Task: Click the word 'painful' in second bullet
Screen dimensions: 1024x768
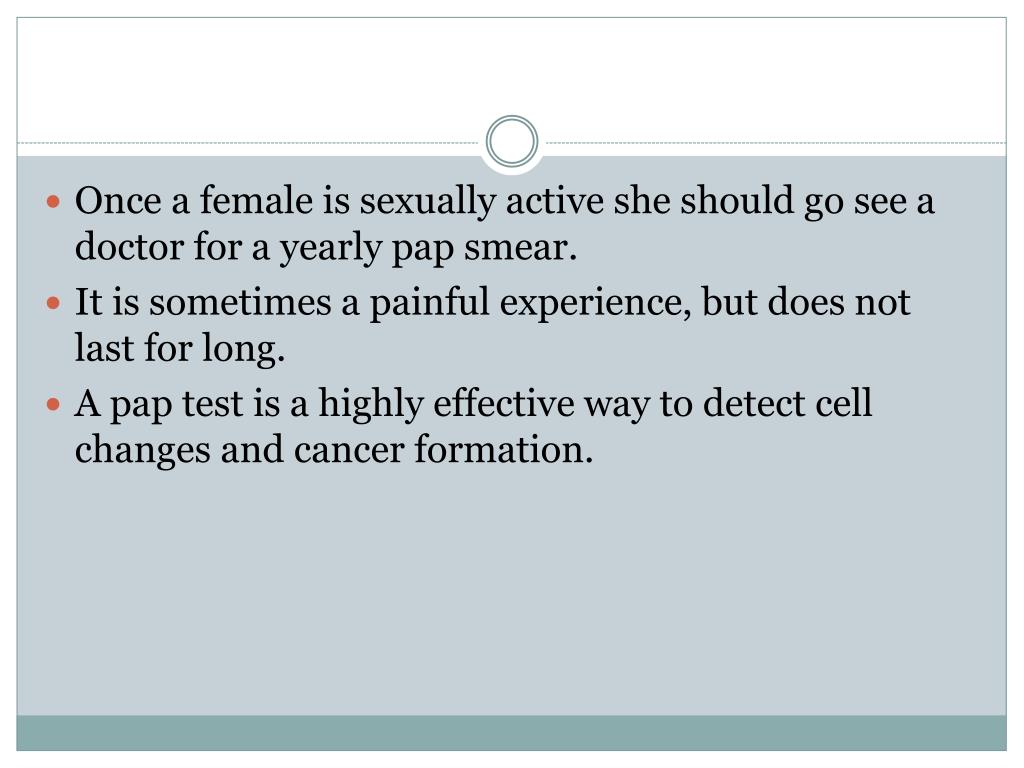Action: point(430,302)
